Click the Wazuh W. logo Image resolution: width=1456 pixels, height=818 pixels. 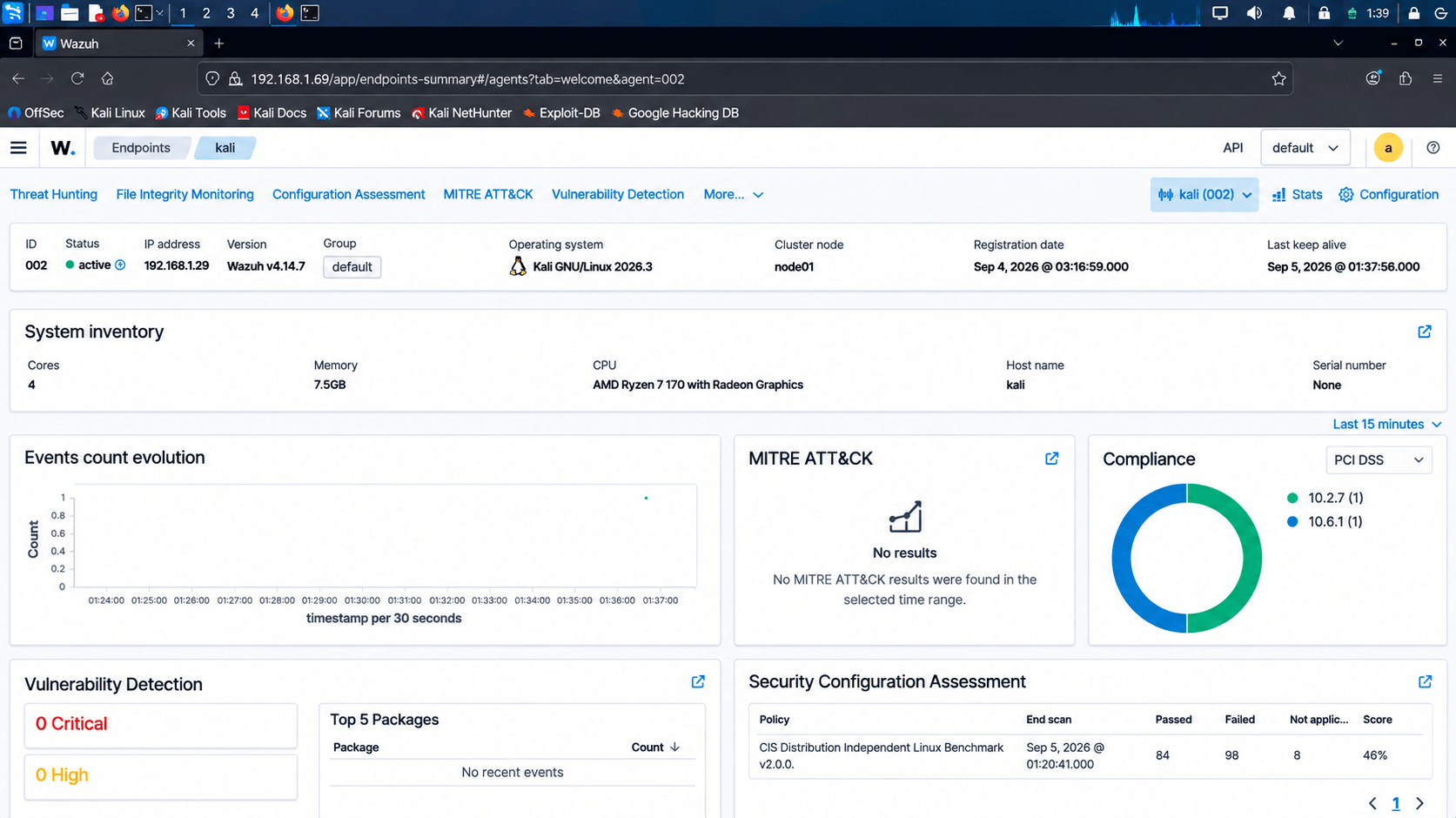click(63, 148)
